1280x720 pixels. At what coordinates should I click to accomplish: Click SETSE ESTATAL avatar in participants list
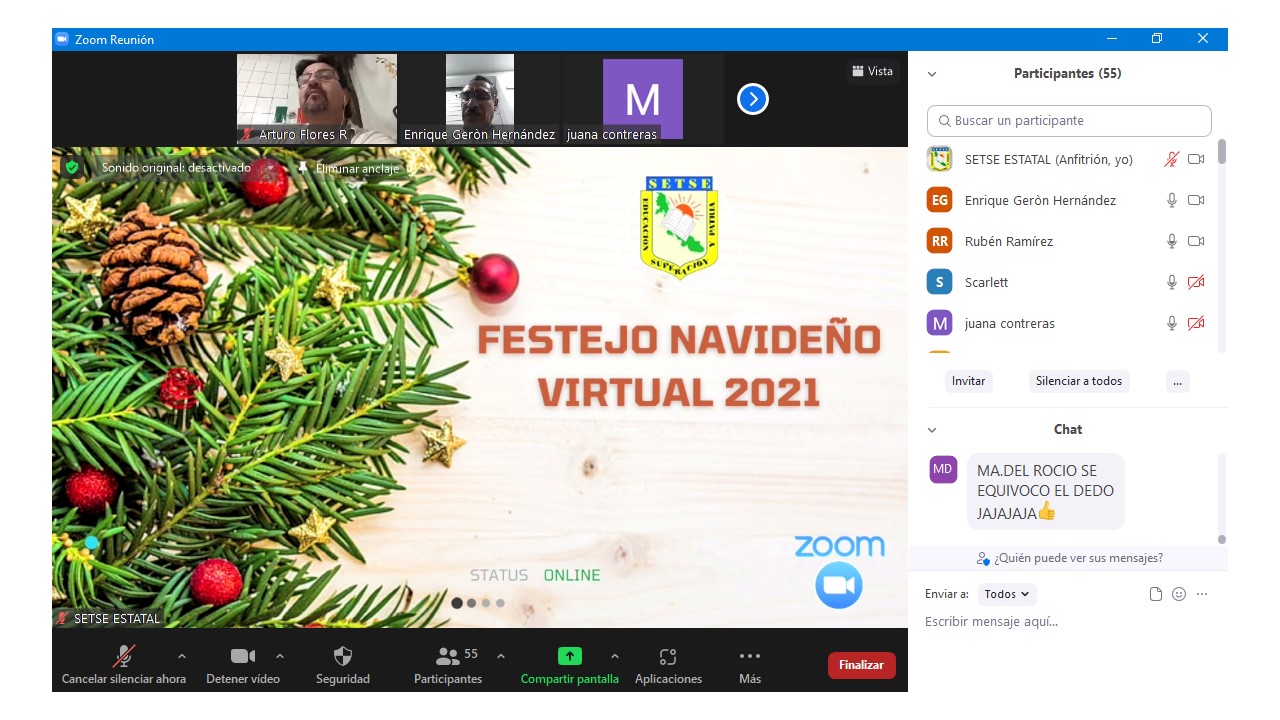(x=939, y=159)
